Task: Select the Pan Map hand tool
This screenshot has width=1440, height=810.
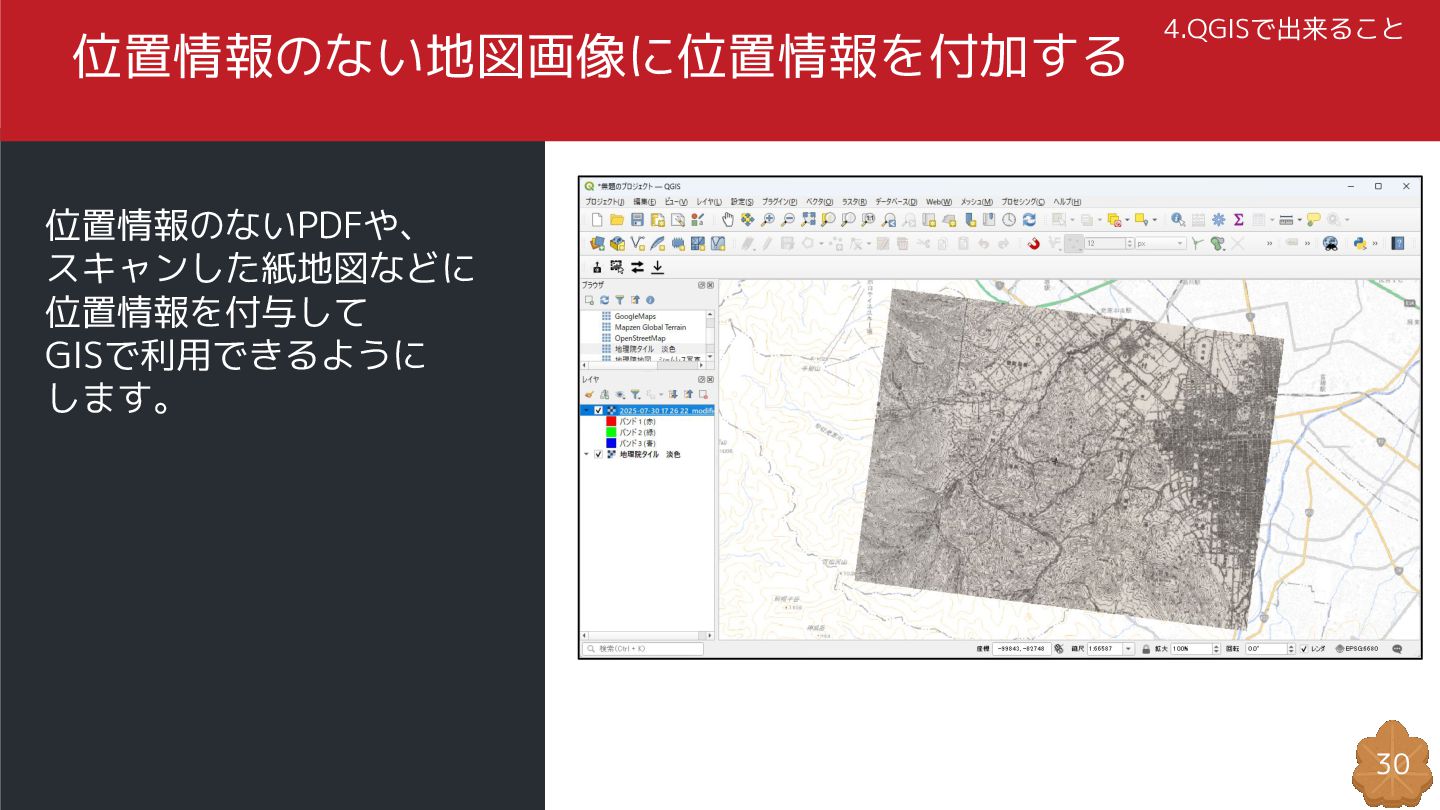Action: [x=728, y=219]
